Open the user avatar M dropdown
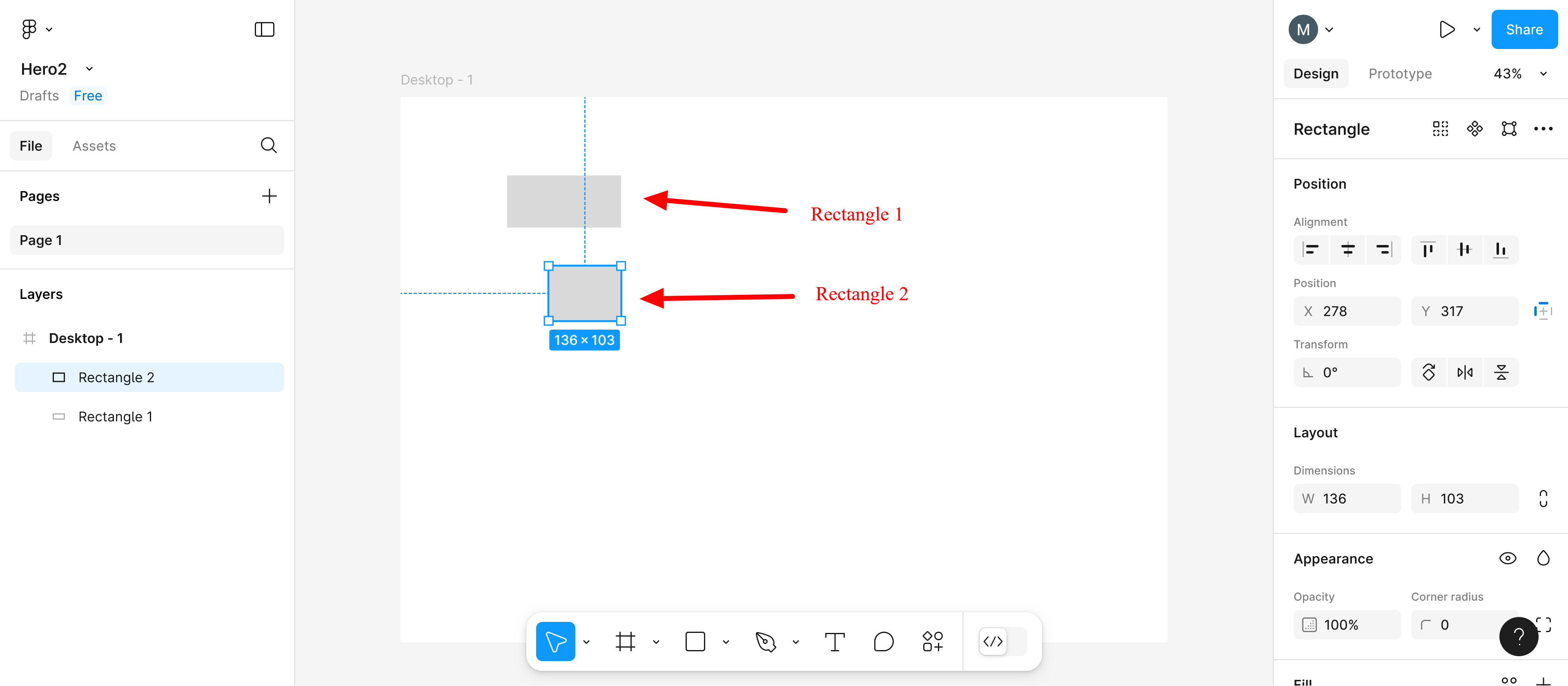The width and height of the screenshot is (1568, 686). 1311,29
